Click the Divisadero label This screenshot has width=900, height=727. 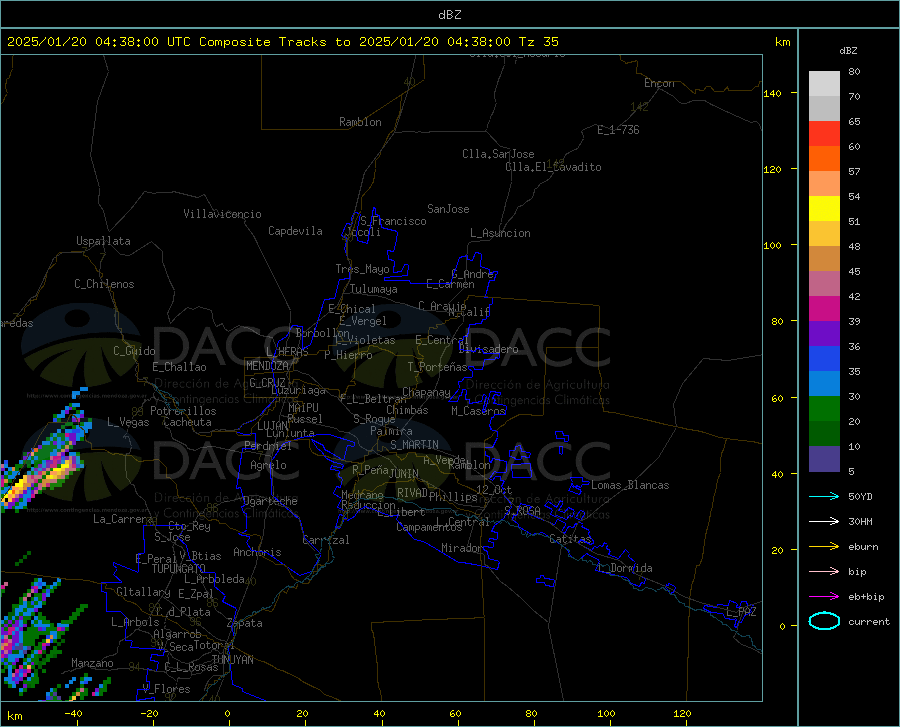click(x=488, y=349)
